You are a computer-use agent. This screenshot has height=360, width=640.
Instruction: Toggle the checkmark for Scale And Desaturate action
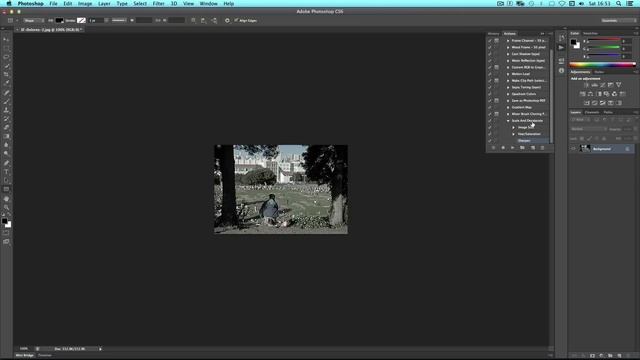tap(490, 121)
